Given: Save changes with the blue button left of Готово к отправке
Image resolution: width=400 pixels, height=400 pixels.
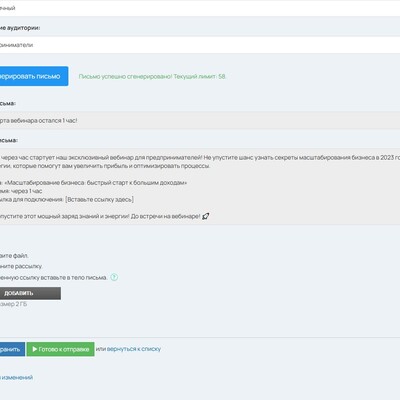Looking at the screenshot, I should point(12,349).
